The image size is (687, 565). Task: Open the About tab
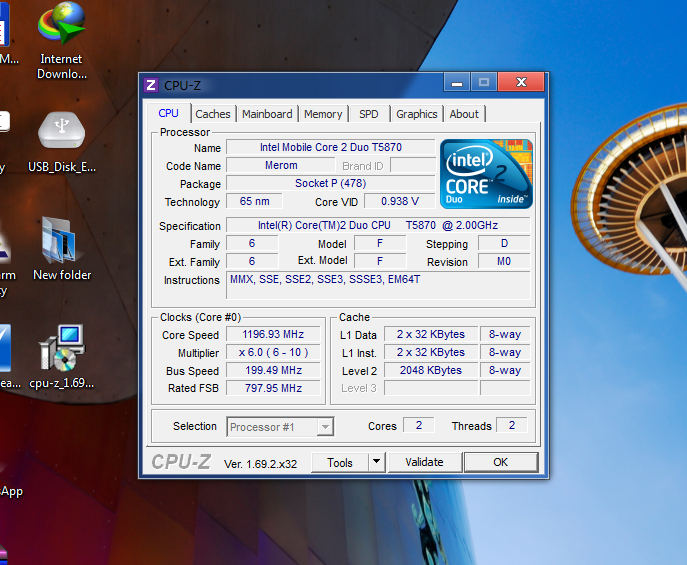click(x=464, y=114)
